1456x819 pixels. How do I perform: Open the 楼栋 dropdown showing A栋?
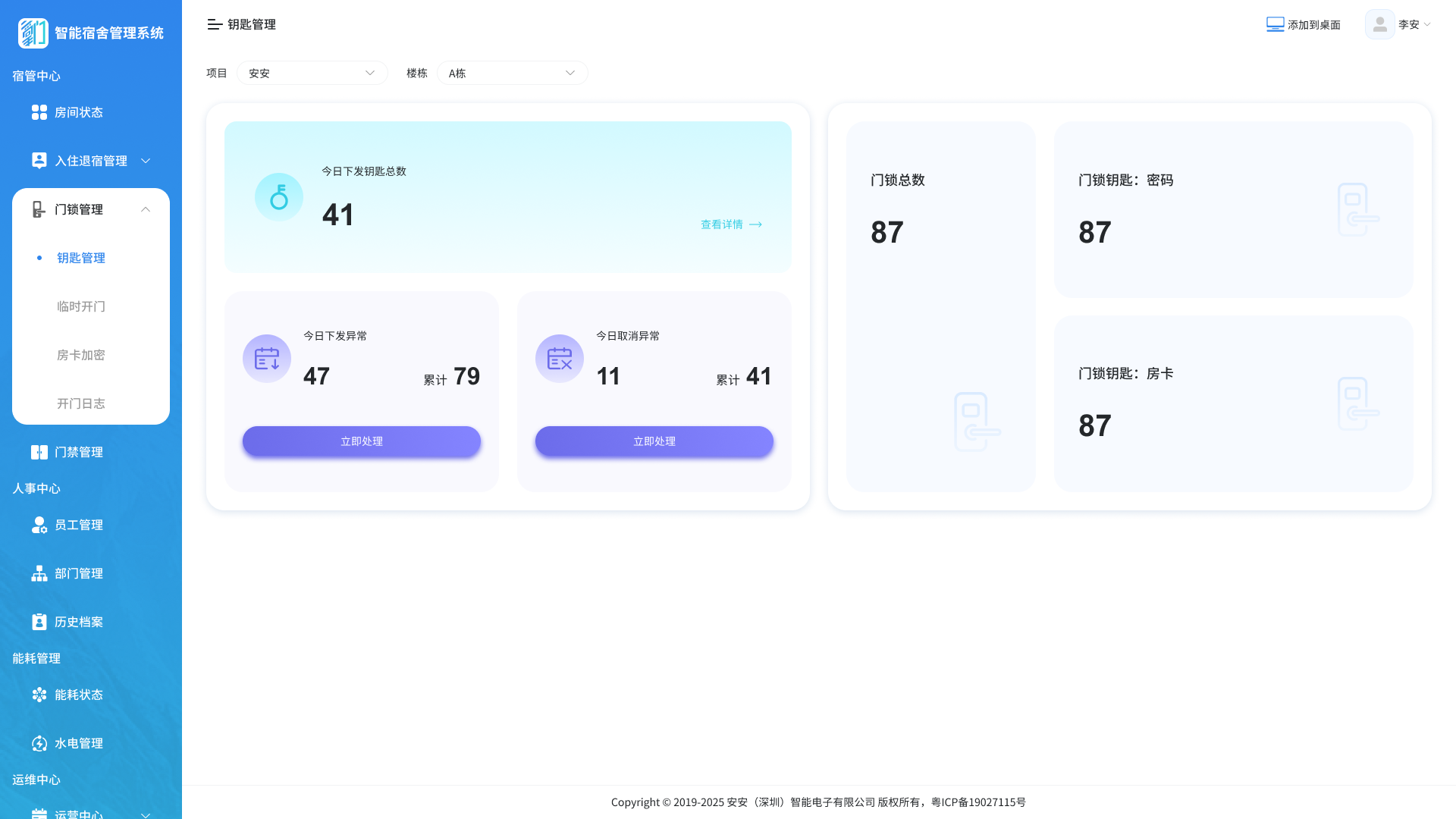[513, 73]
